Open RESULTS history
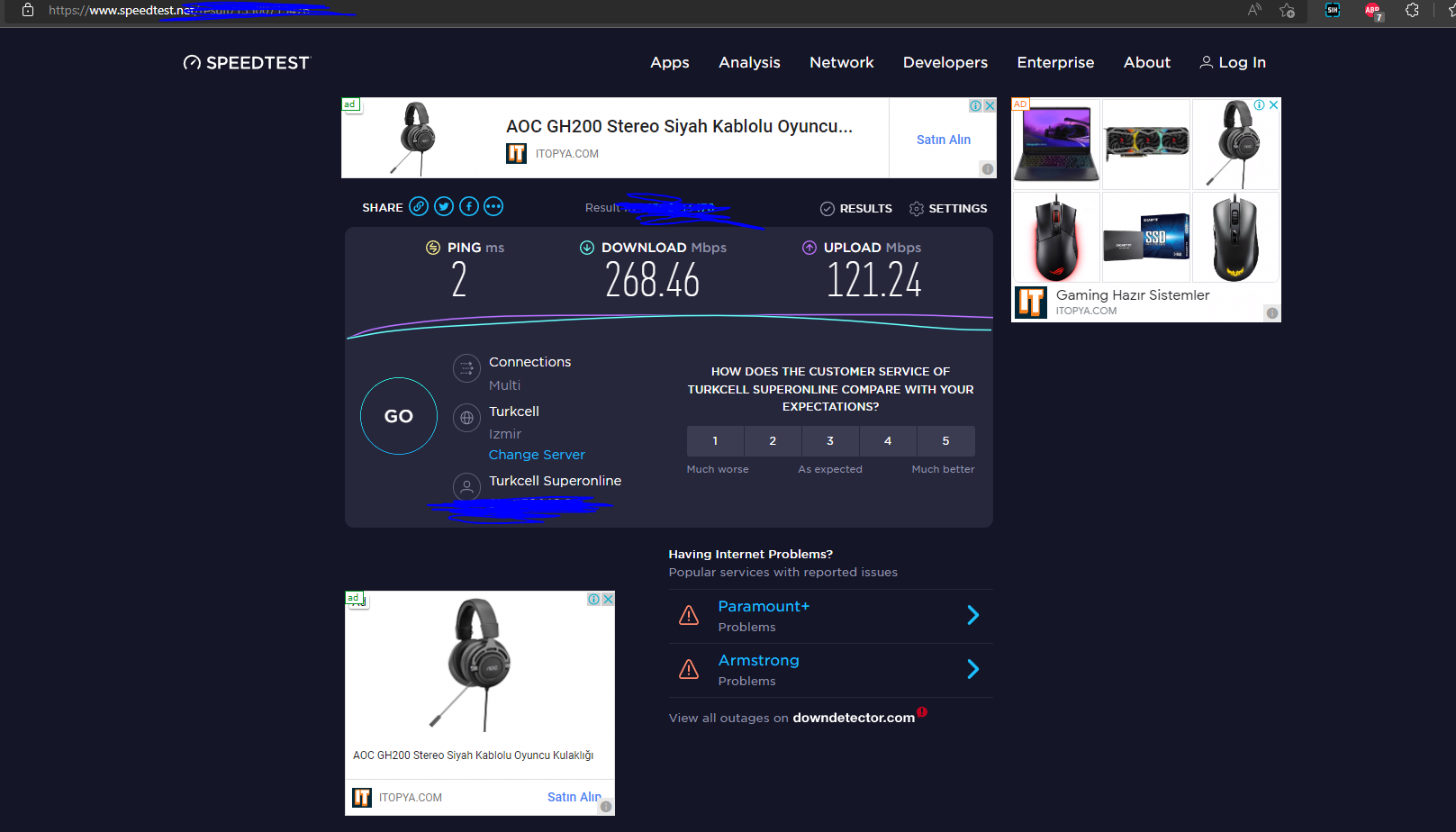 point(856,209)
